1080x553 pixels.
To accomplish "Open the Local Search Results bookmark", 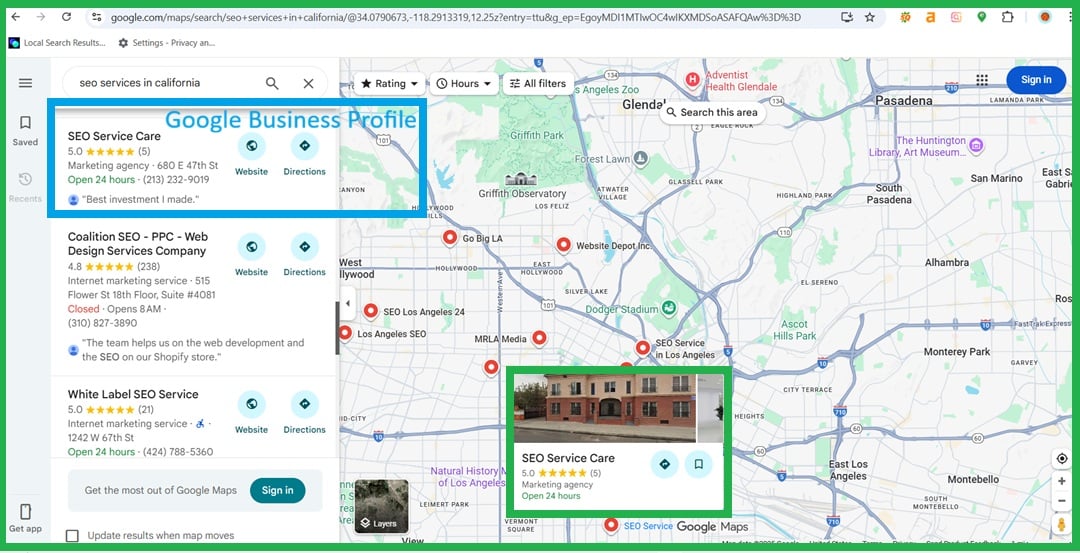I will click(57, 43).
